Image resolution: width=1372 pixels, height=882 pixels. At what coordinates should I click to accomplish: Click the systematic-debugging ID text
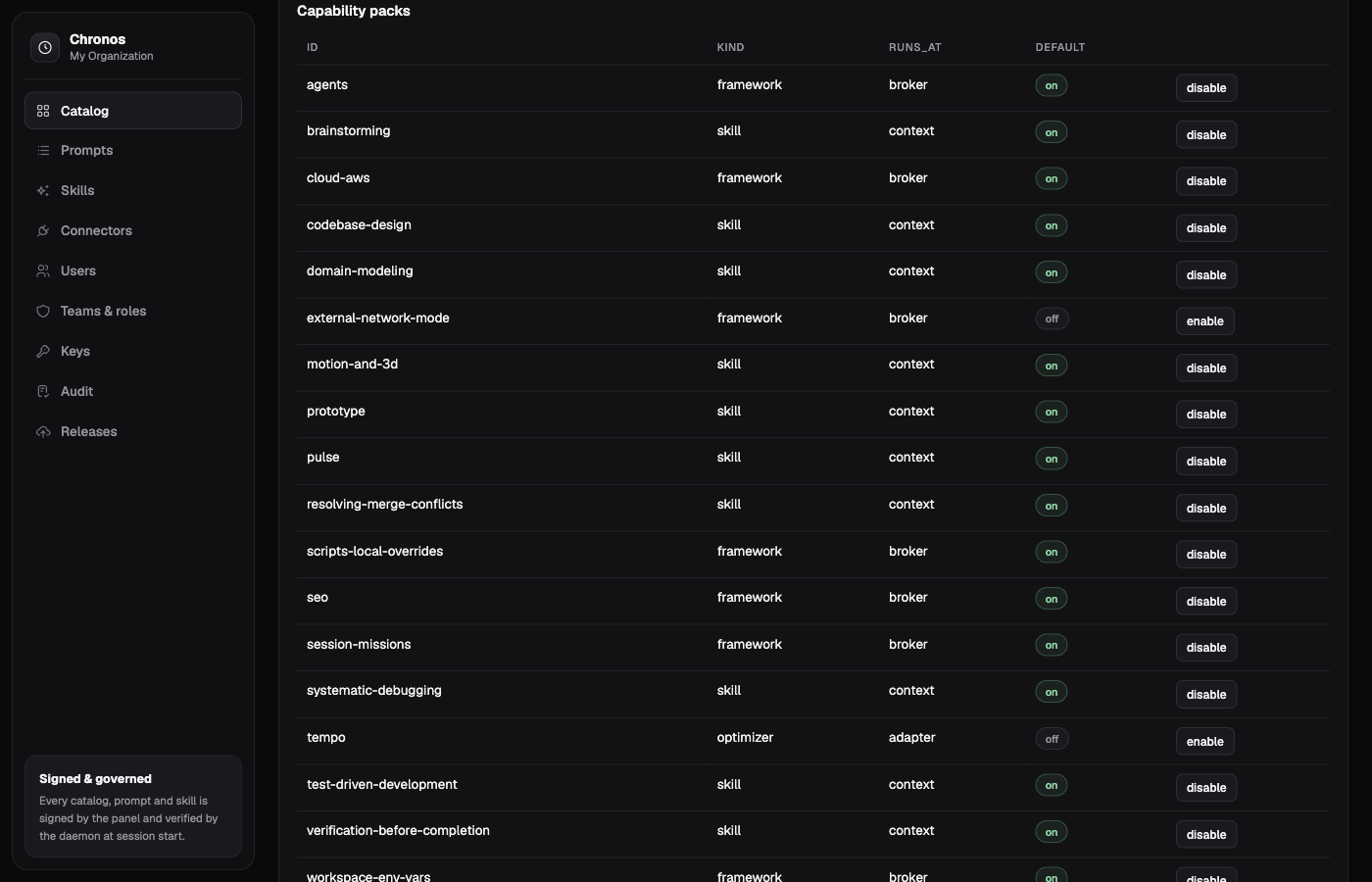coord(374,691)
